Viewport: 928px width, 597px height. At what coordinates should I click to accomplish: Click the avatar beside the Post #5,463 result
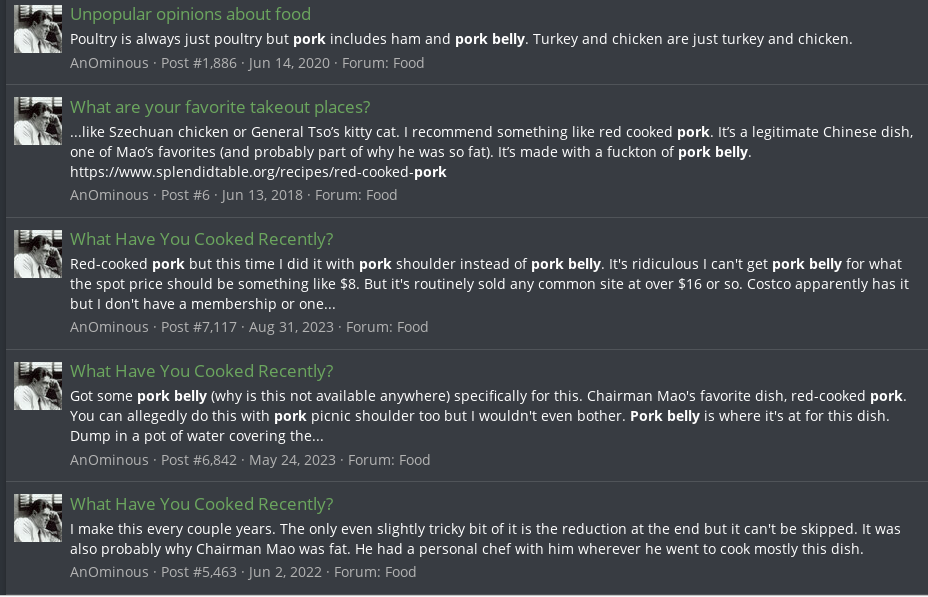(x=38, y=518)
